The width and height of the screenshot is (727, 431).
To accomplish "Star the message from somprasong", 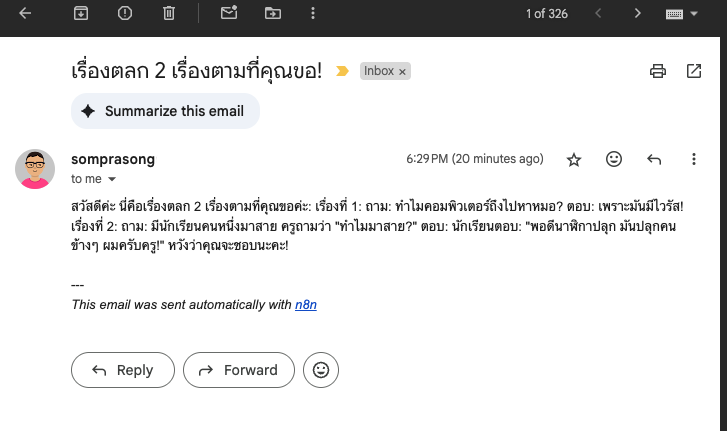I will [574, 160].
